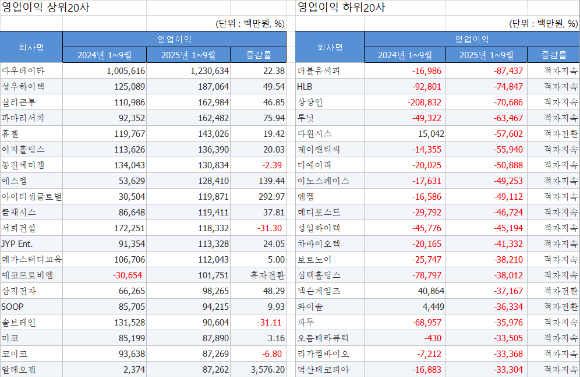Viewport: 580px width, 377px height.
Task: Select the cell showing -16,586
Action: 405,196
